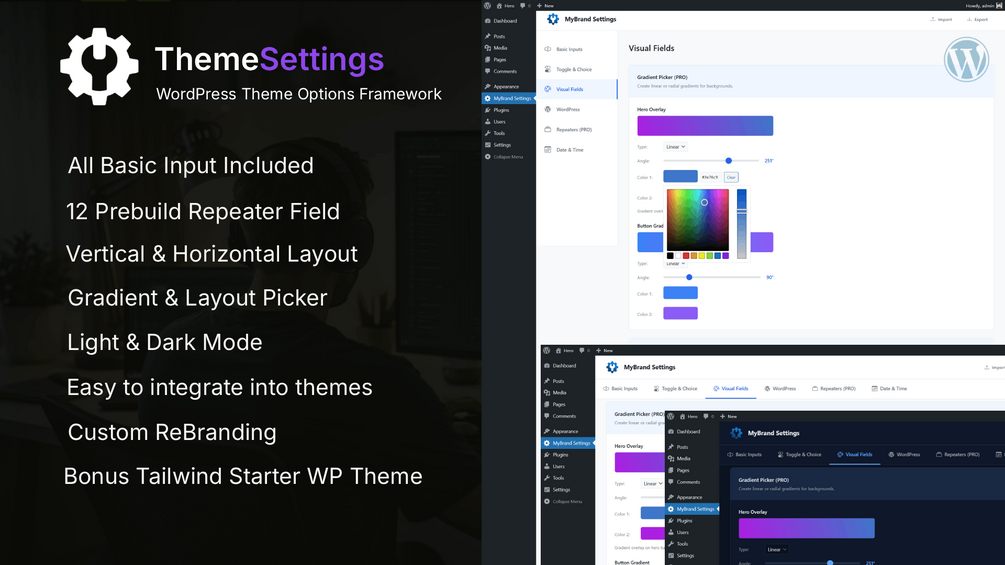Click Hero Overlay gradient preview in vertical-layout window
1005x565 pixels.
(705, 126)
